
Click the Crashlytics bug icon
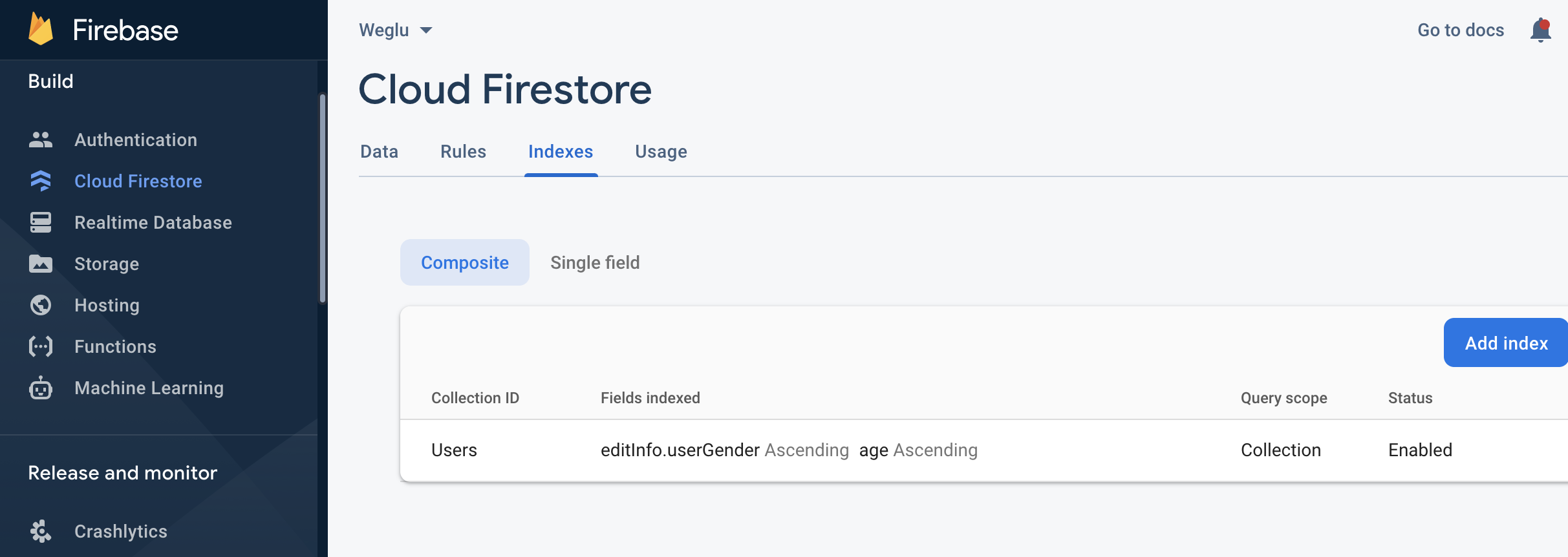[x=41, y=531]
